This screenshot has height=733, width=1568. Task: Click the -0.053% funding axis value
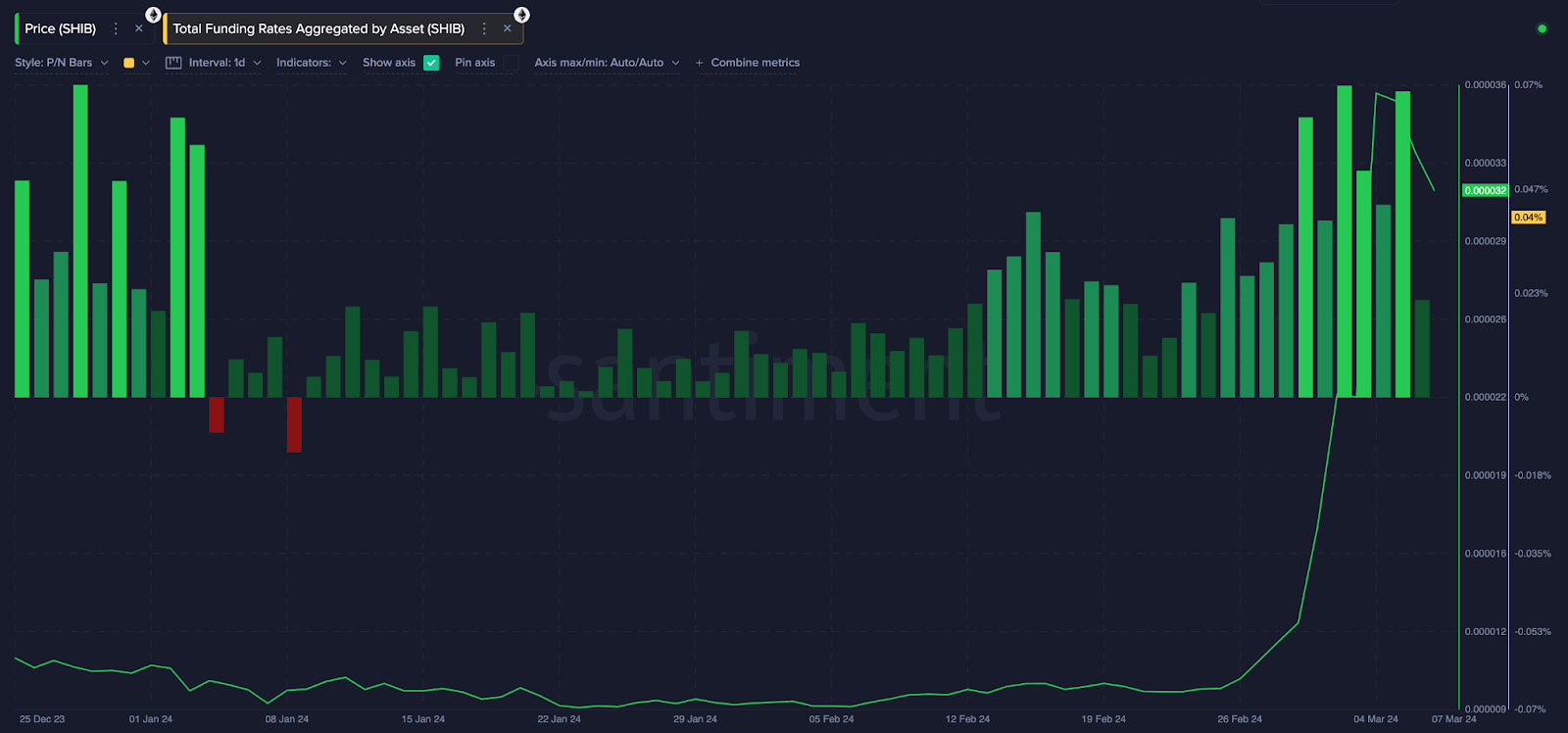(x=1533, y=632)
